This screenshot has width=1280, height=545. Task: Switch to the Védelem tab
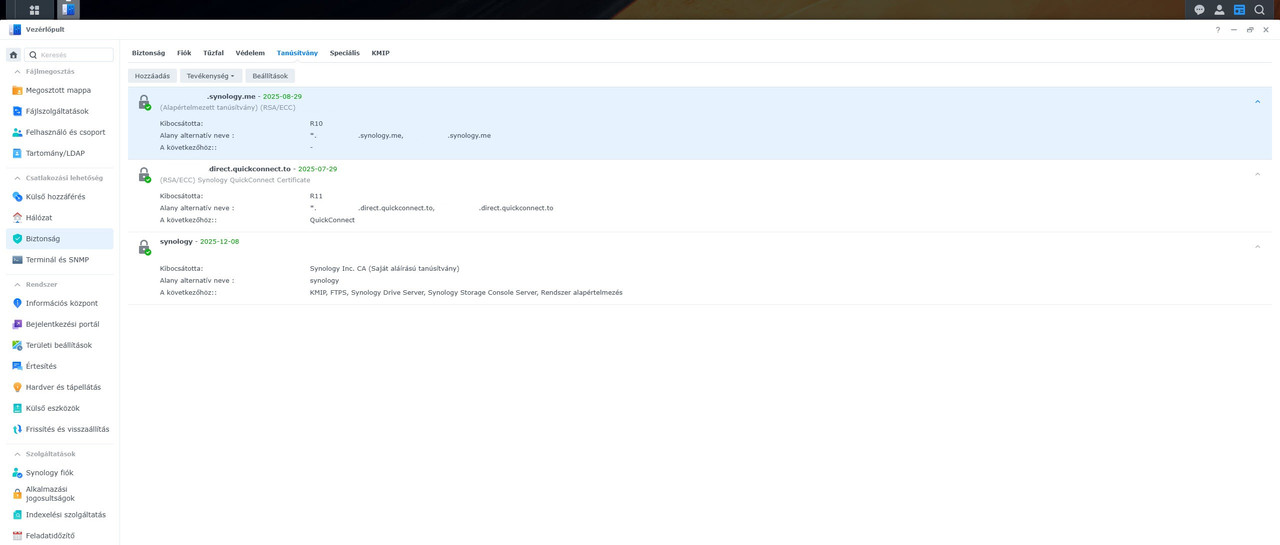pyautogui.click(x=250, y=53)
